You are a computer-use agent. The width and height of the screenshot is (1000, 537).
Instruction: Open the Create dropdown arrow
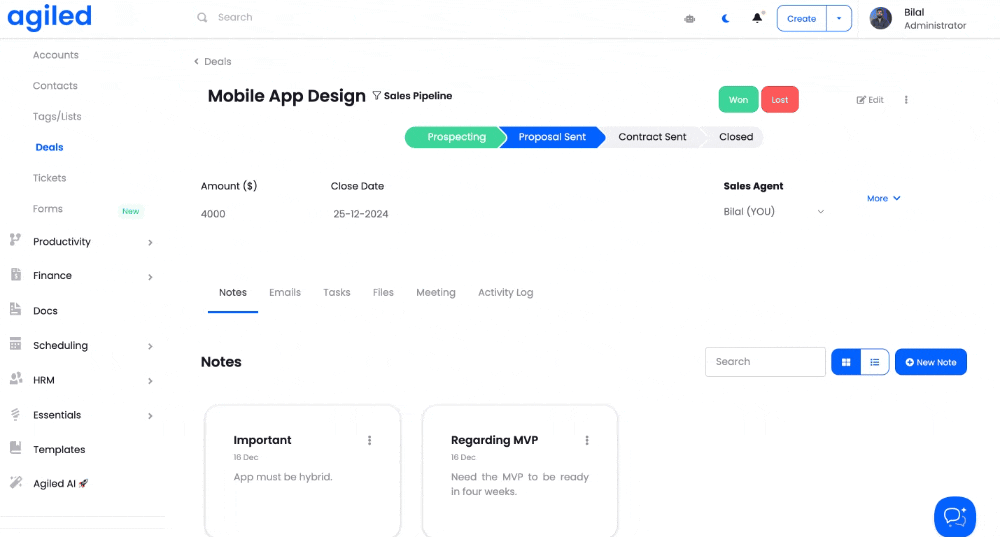point(839,18)
